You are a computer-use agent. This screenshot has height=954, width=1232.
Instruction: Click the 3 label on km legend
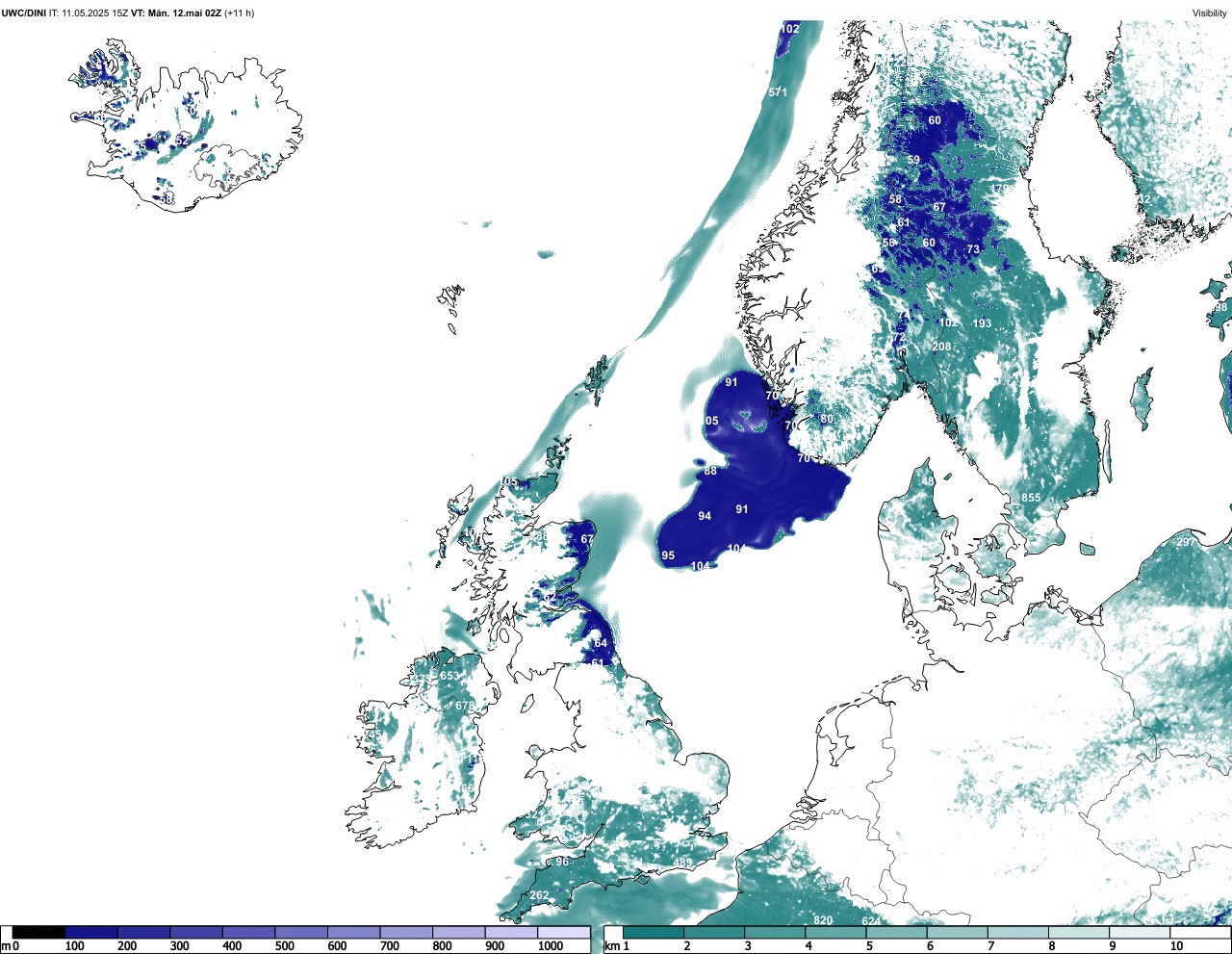tap(748, 946)
